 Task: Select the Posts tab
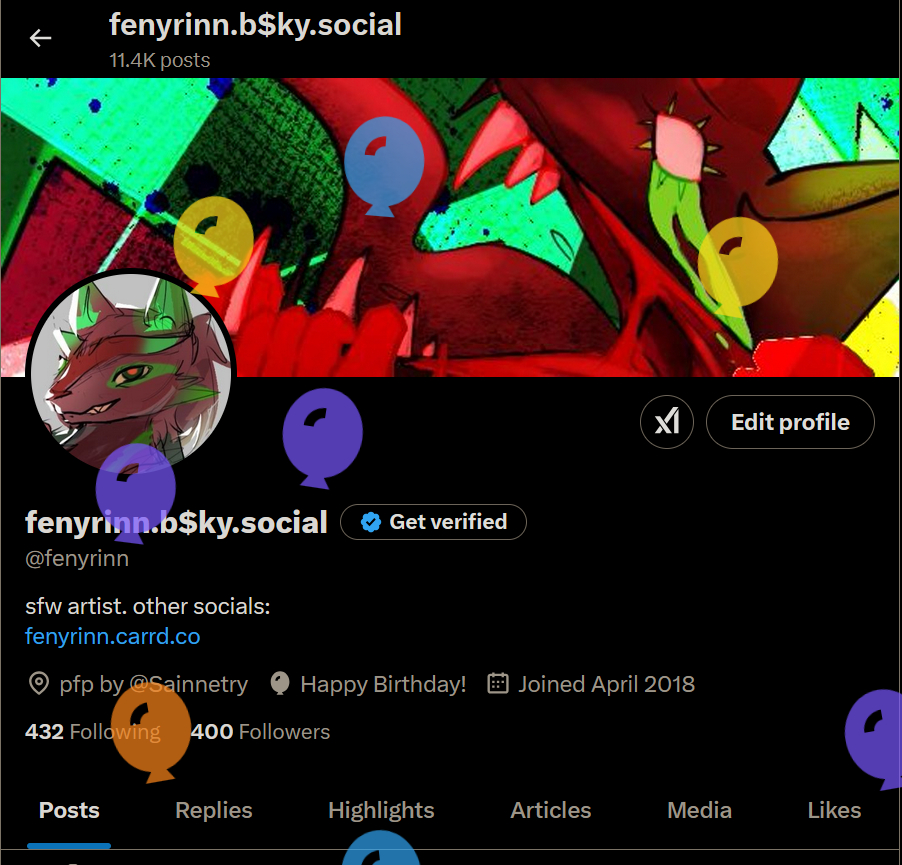[69, 810]
